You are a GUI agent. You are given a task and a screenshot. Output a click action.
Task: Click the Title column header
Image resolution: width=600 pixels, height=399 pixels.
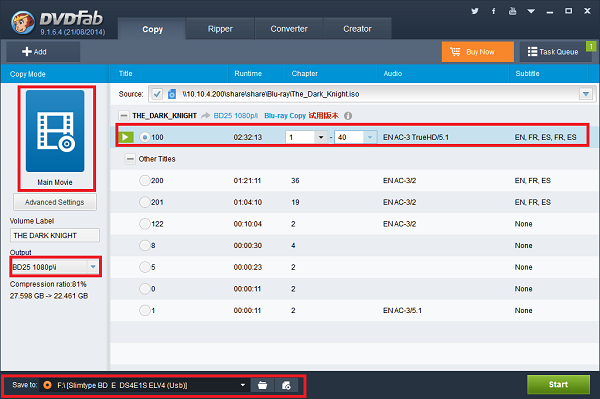(x=169, y=73)
